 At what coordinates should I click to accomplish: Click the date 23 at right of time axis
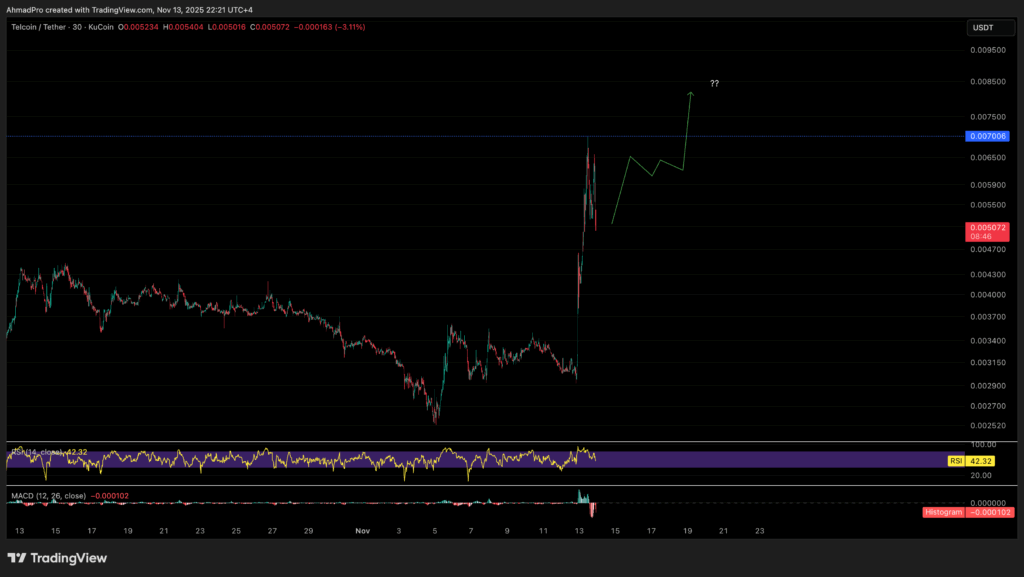(x=760, y=531)
